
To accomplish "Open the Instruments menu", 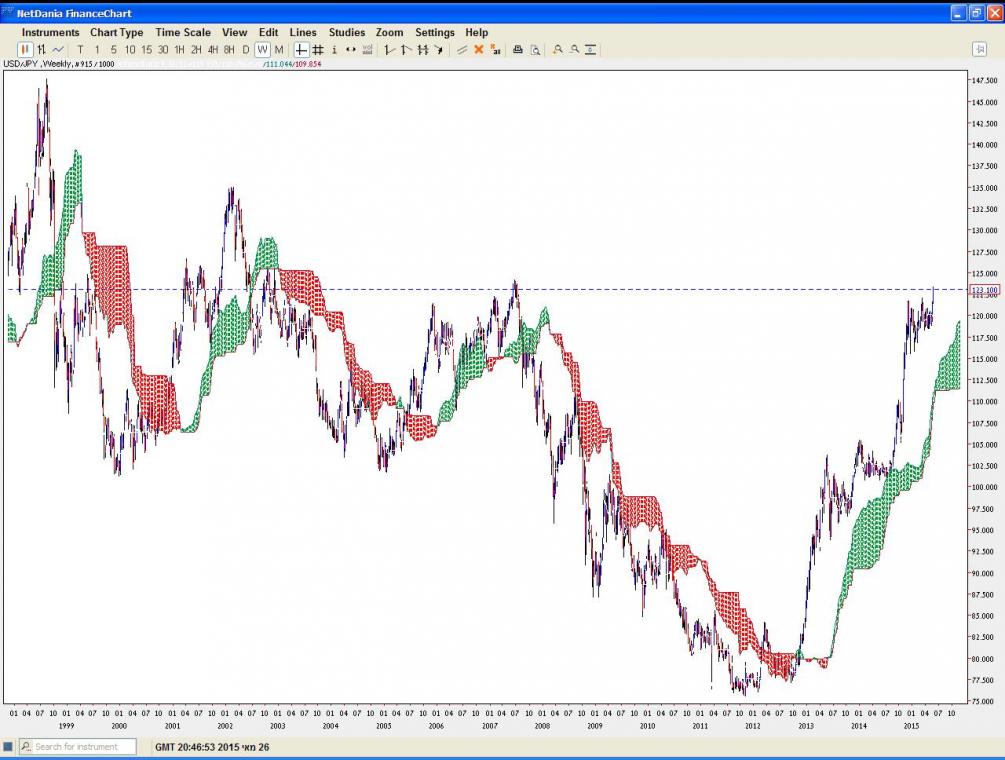I will click(x=50, y=32).
